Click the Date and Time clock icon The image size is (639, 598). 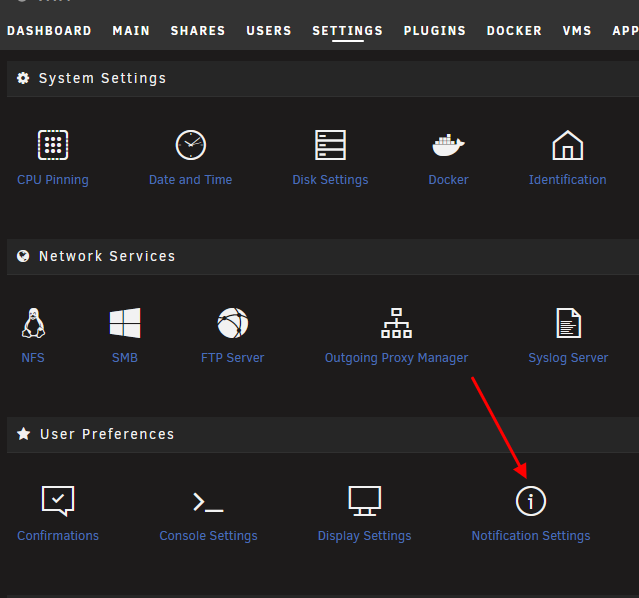[x=191, y=145]
